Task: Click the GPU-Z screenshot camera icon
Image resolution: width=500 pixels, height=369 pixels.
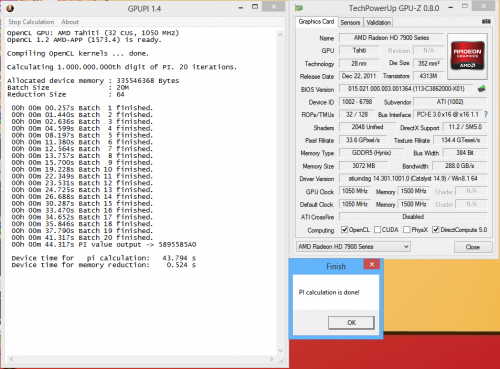Action: click(x=486, y=22)
